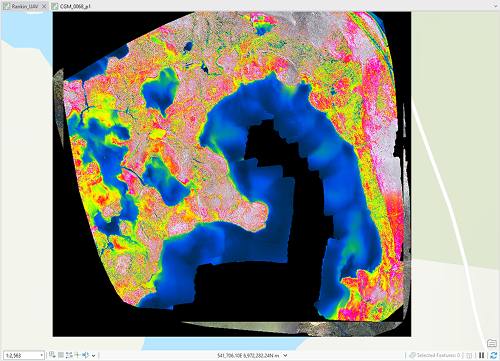
Task: Click the inference constraints crosshair icon
Action: coord(77,355)
